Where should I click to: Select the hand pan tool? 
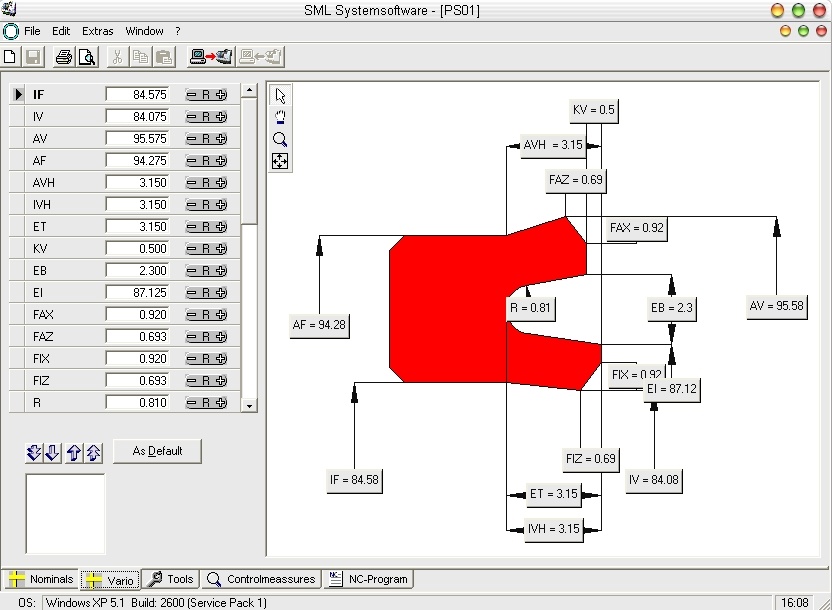pos(280,117)
